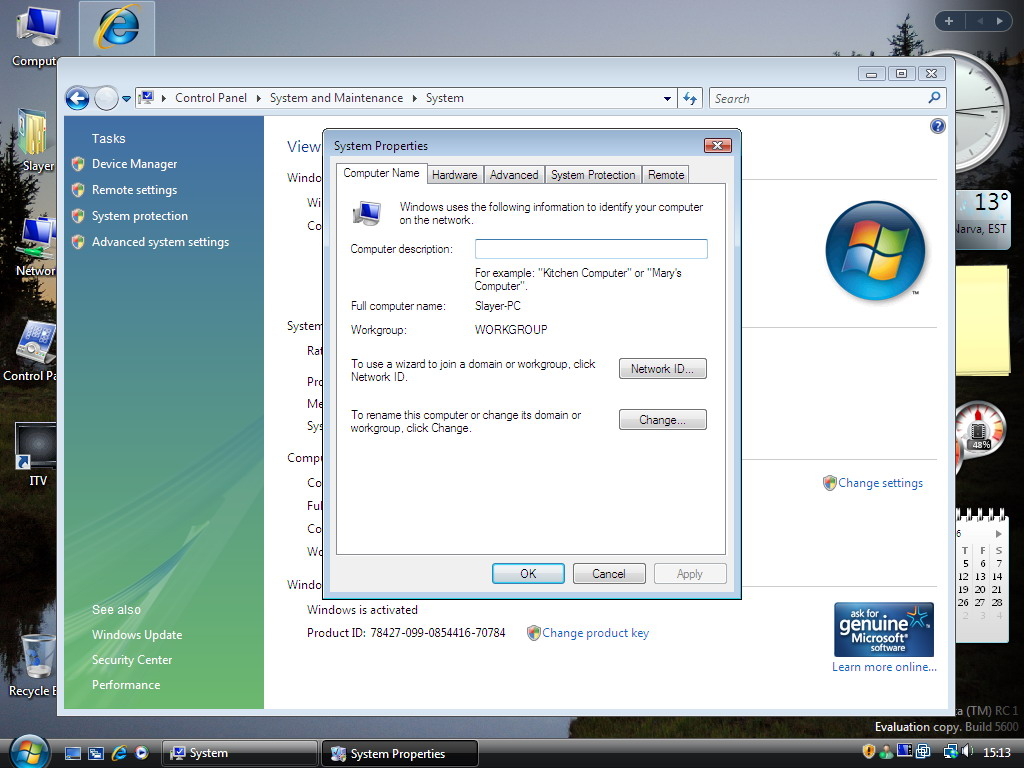The height and width of the screenshot is (768, 1024).
Task: Open the Recycle Bin desktop icon
Action: [x=33, y=665]
